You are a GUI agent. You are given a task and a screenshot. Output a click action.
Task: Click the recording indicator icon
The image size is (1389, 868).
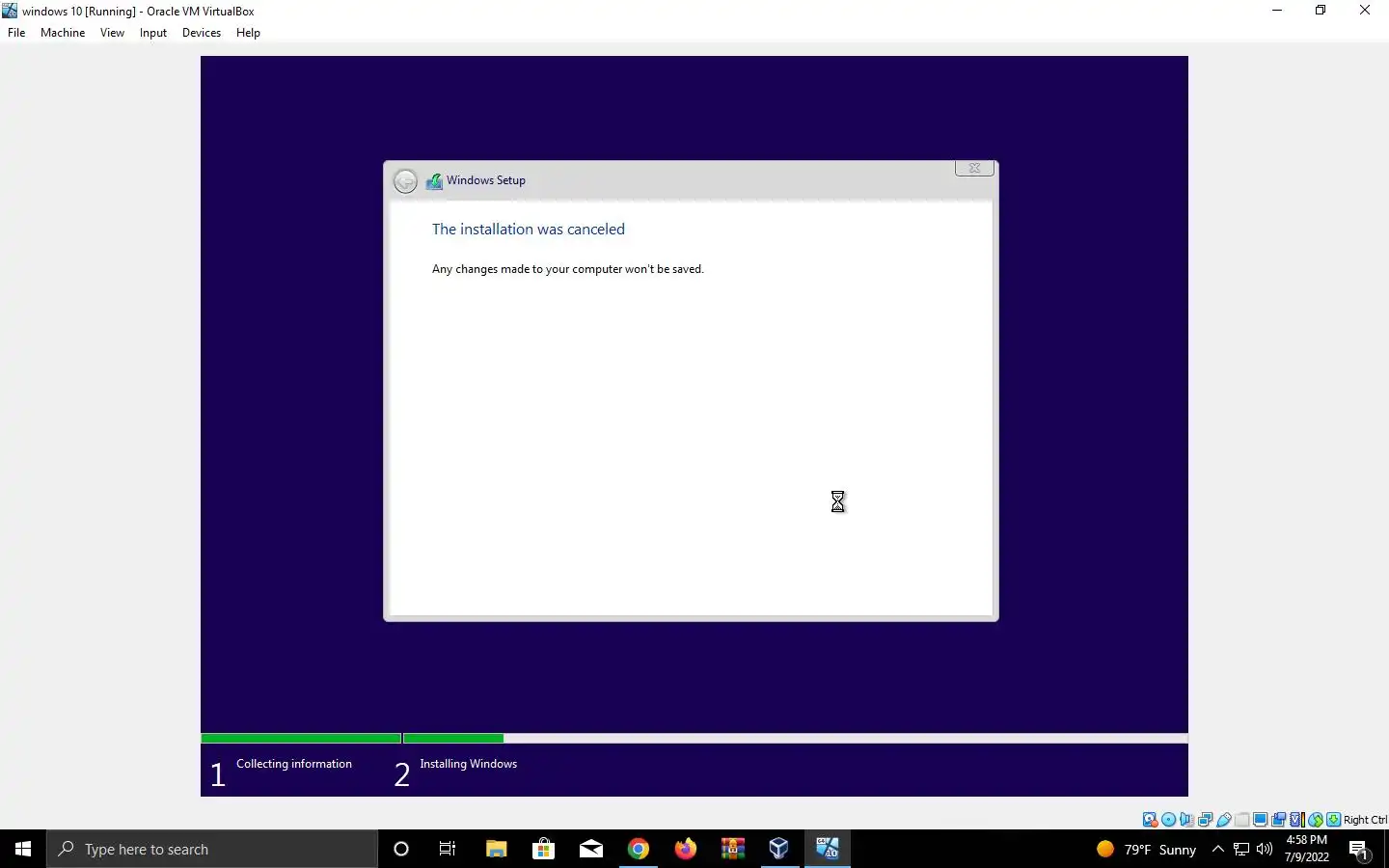click(1278, 820)
